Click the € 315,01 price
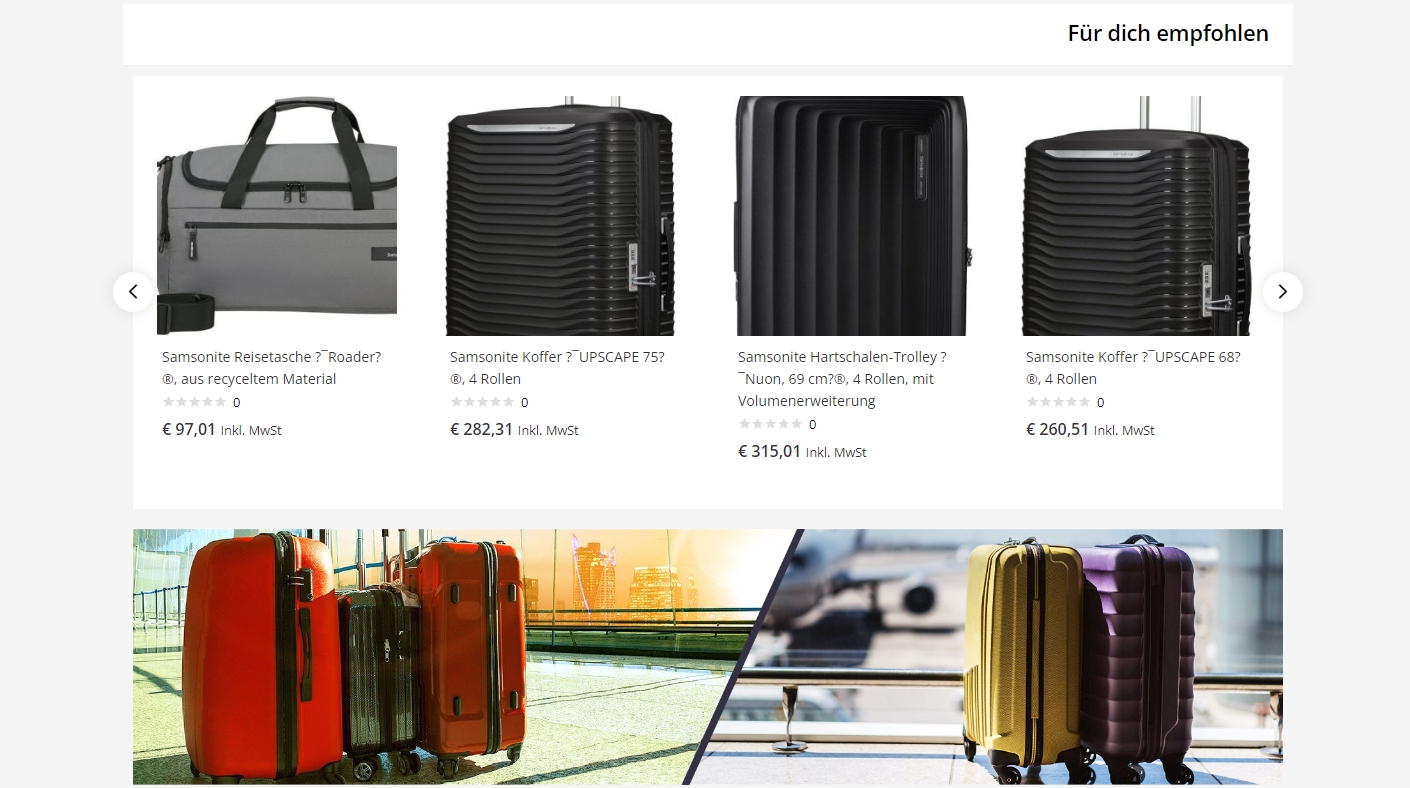The width and height of the screenshot is (1410, 788). [769, 451]
